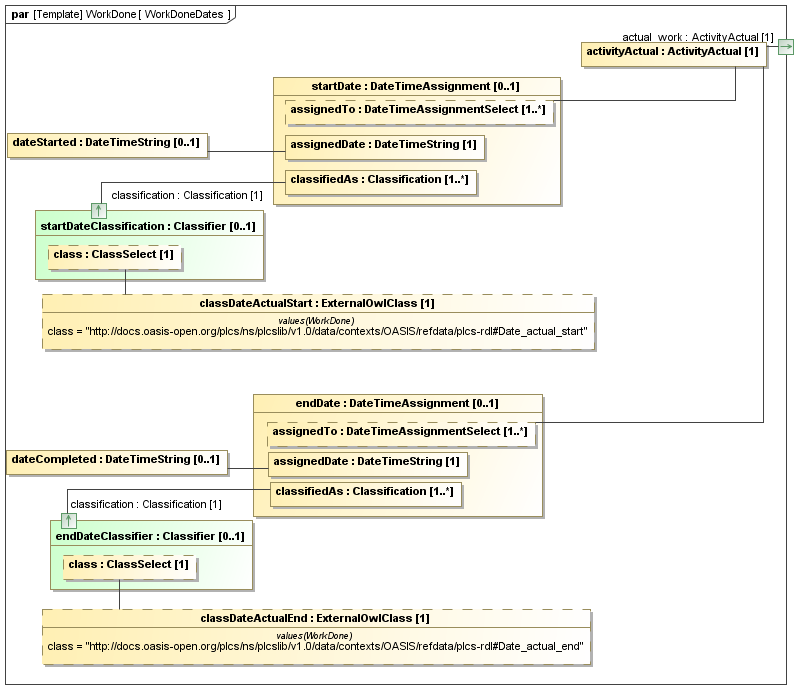The height and width of the screenshot is (699, 808).
Task: Select the activityActual : ActivityActual block
Action: (674, 52)
